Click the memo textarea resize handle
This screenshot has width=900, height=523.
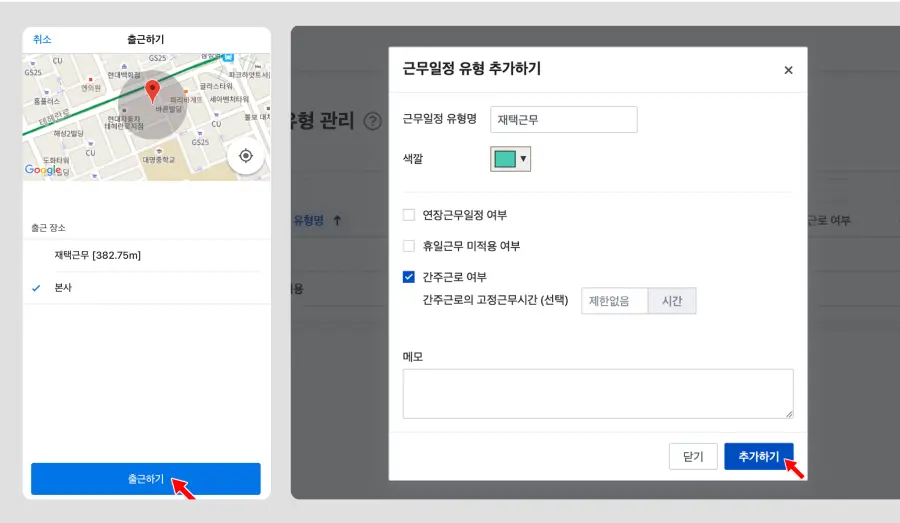[789, 414]
